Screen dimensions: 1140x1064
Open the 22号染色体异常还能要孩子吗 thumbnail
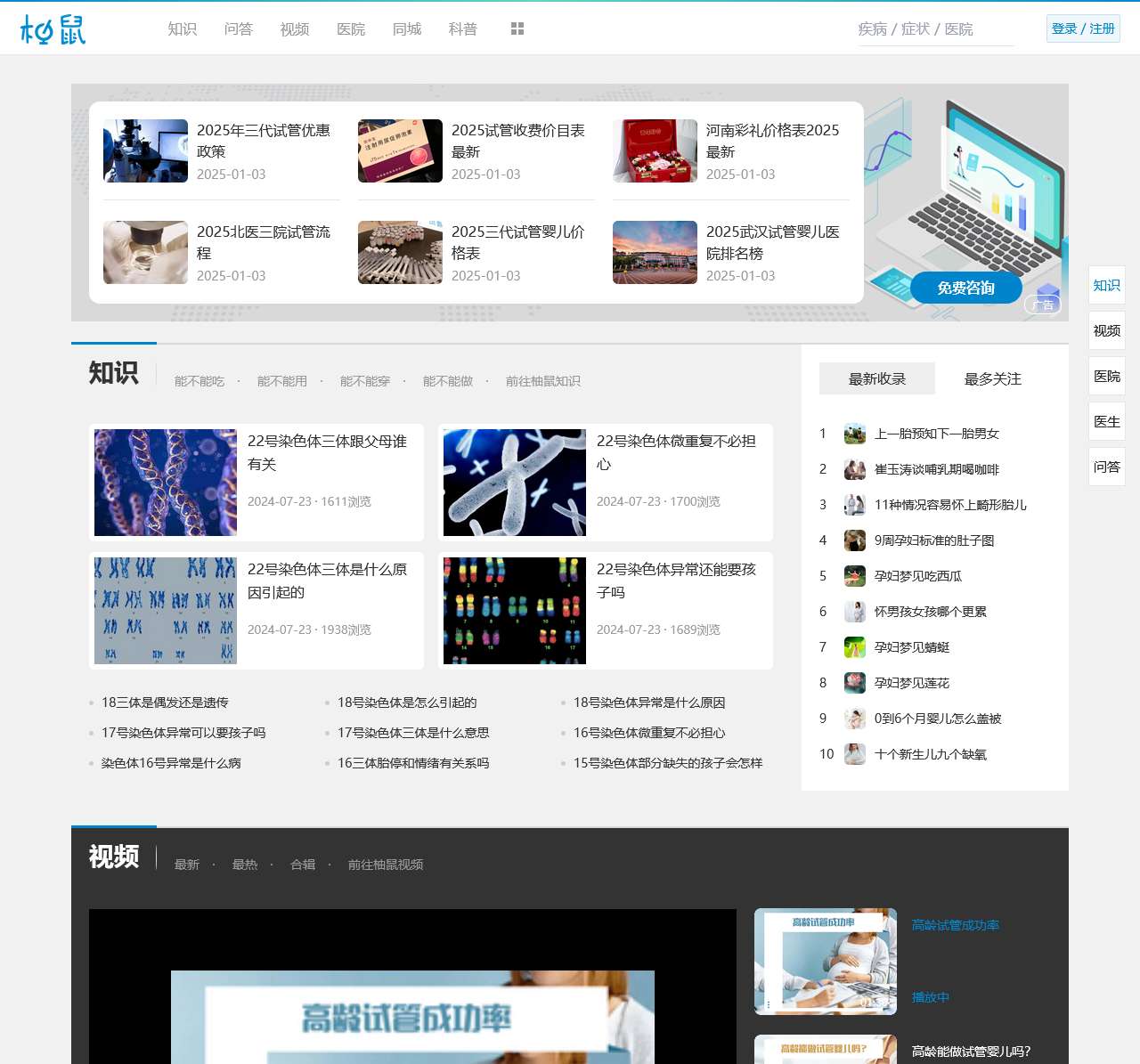pos(515,611)
